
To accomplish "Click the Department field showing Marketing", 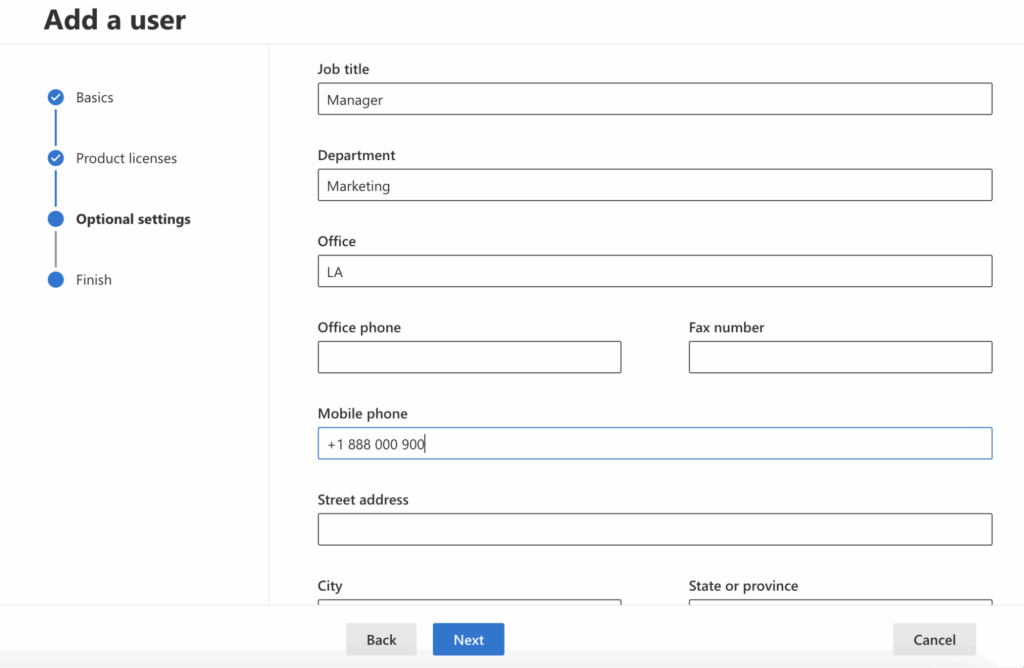I will 654,184.
